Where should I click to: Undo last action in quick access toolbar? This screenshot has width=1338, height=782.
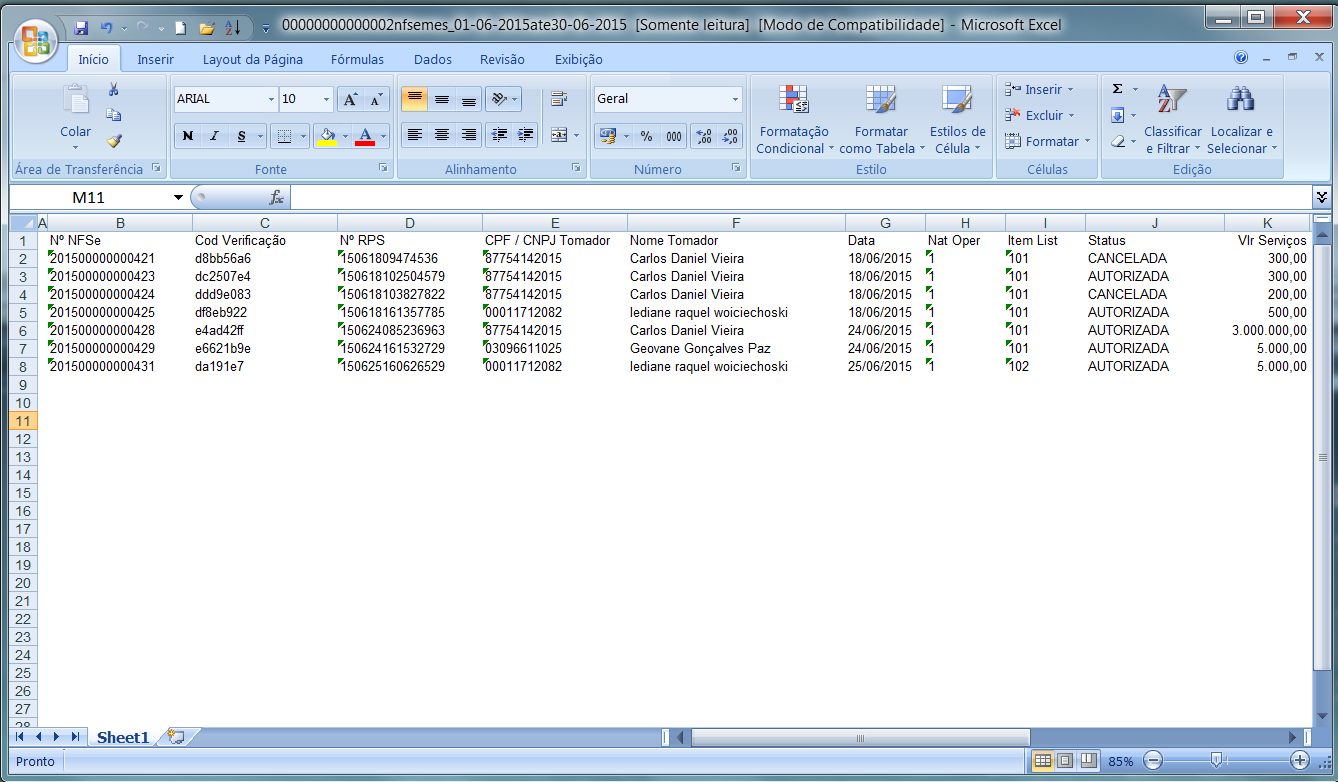[108, 27]
